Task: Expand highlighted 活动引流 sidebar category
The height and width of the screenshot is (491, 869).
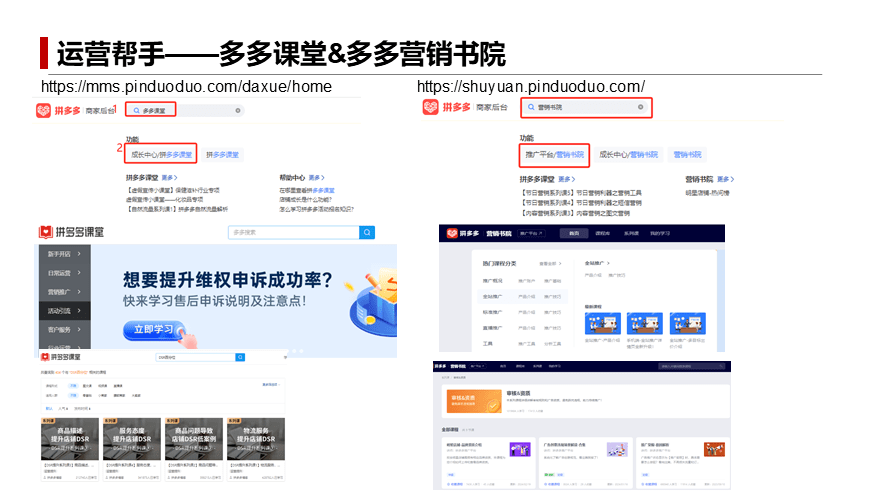Action: (x=64, y=311)
